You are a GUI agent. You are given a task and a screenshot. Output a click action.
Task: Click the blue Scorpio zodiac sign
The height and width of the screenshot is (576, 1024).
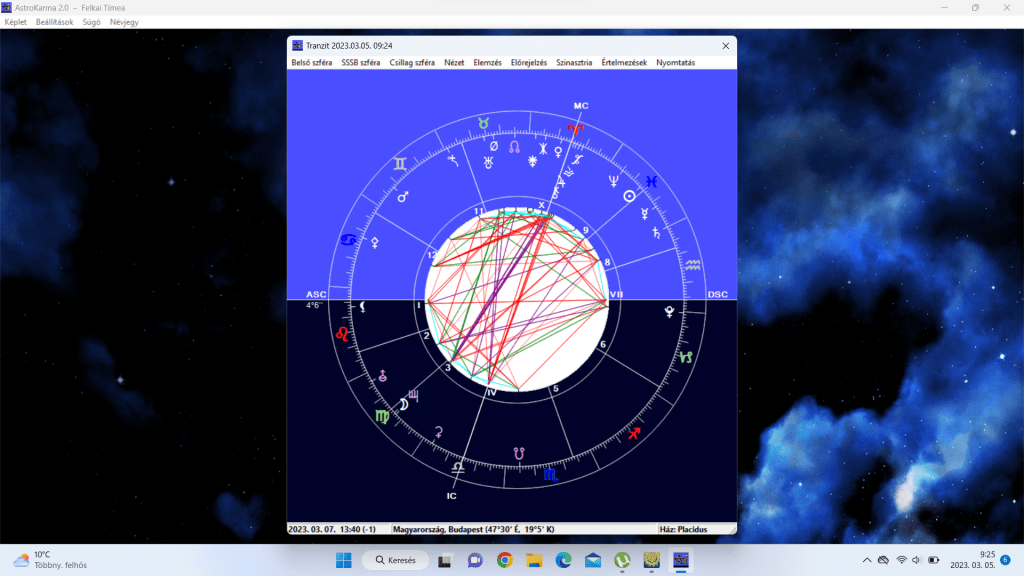[x=550, y=474]
